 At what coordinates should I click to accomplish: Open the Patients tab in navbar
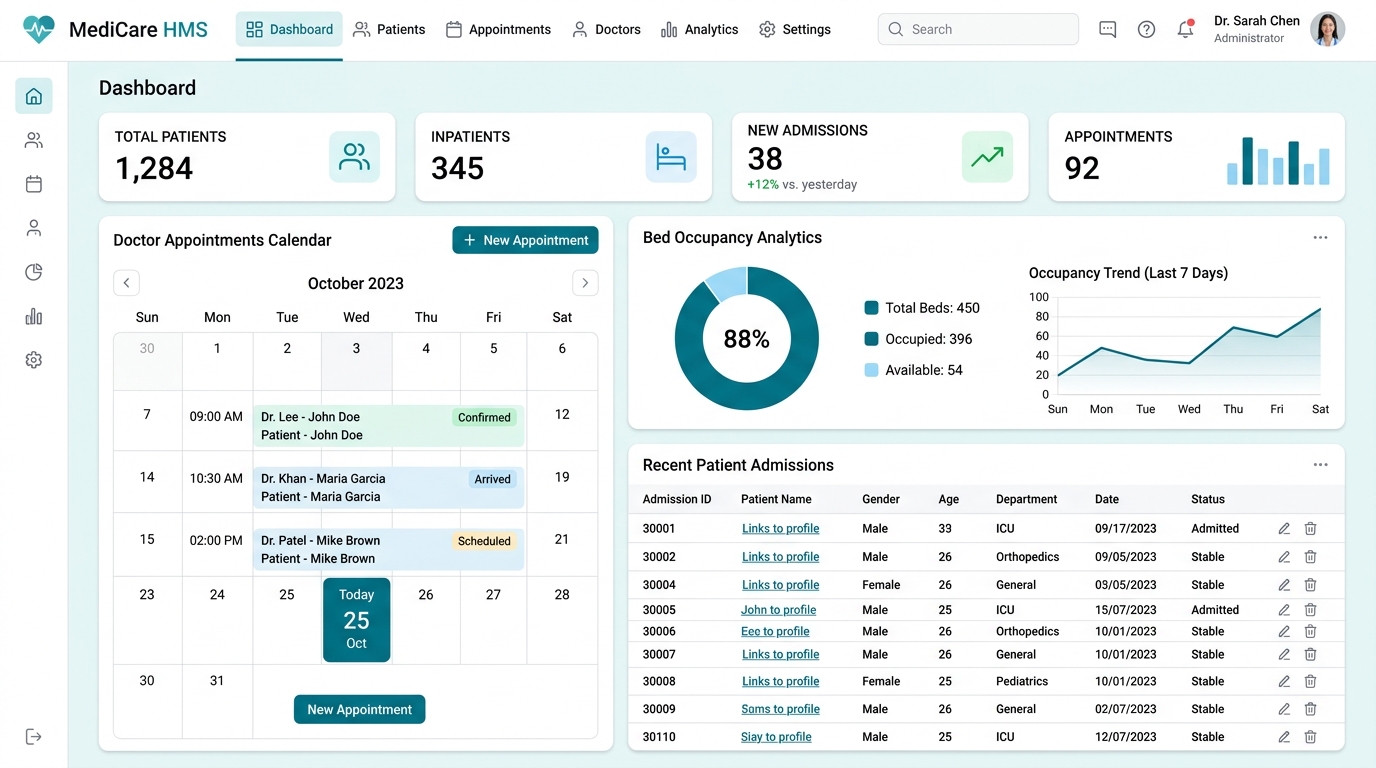click(x=389, y=29)
